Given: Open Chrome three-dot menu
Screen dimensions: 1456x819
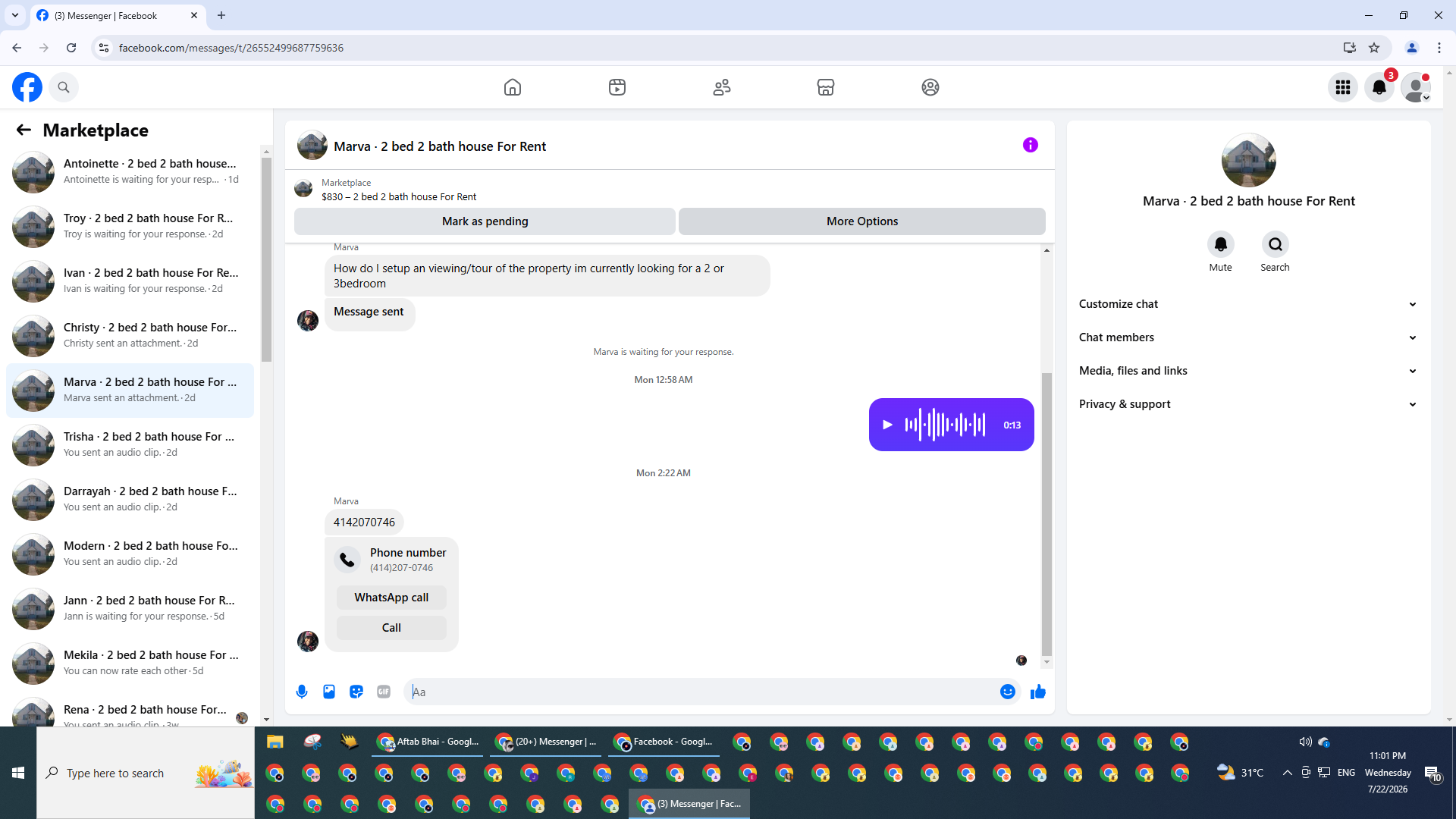Looking at the screenshot, I should [x=1439, y=48].
